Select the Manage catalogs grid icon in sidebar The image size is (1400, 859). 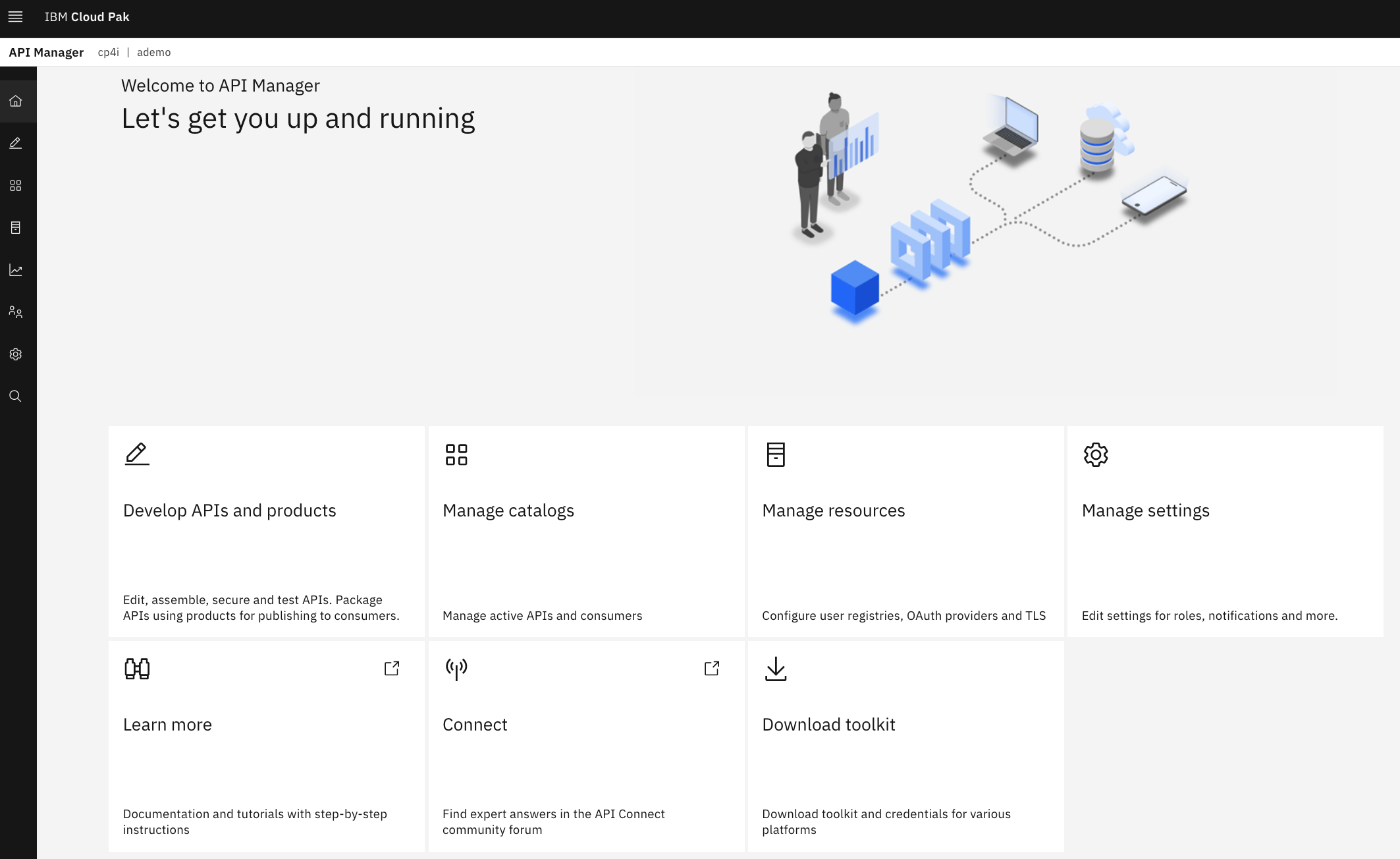(x=14, y=185)
